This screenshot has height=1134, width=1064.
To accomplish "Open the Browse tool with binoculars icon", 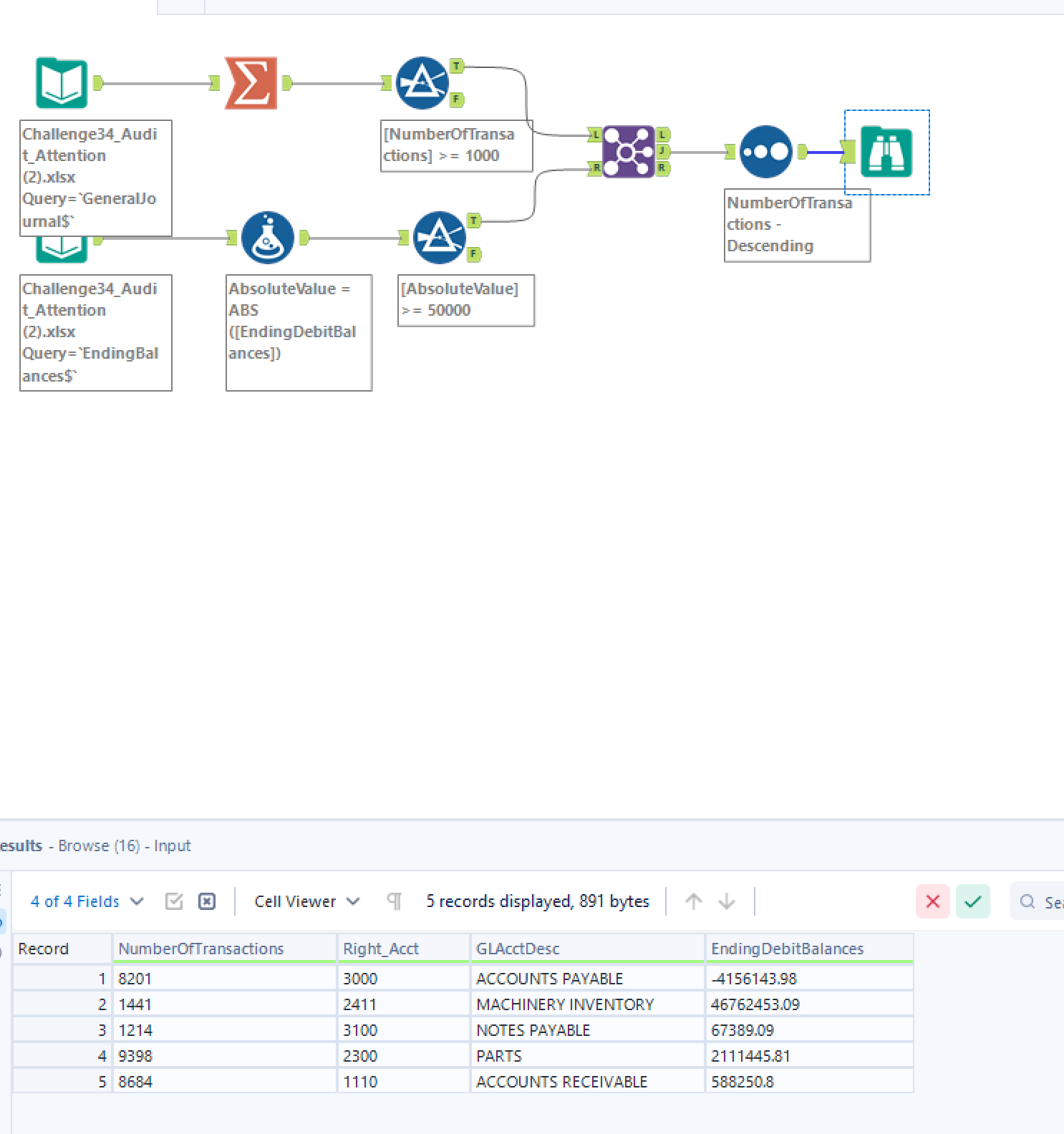I will pyautogui.click(x=886, y=152).
